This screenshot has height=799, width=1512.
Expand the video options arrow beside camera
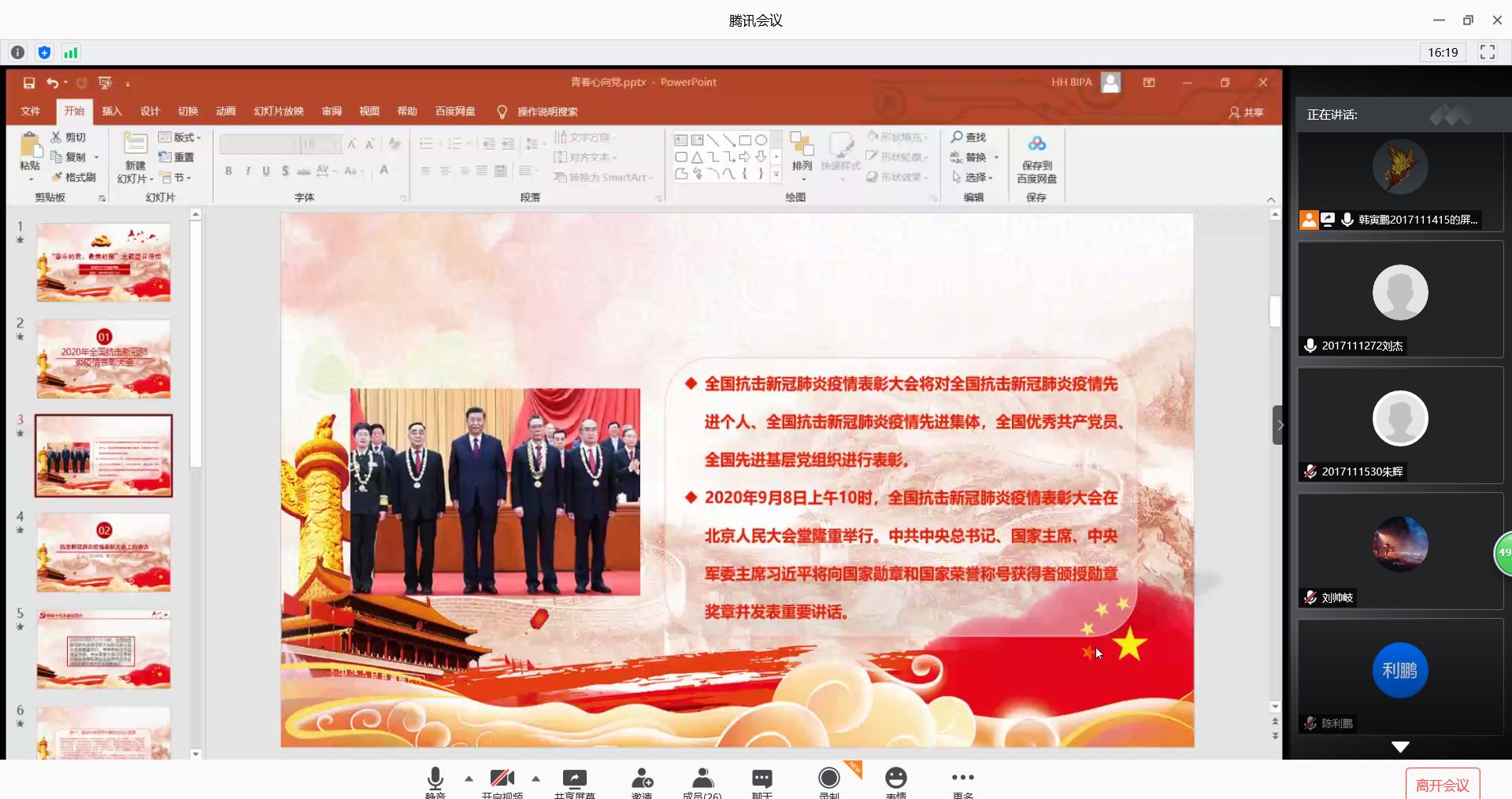[x=536, y=779]
